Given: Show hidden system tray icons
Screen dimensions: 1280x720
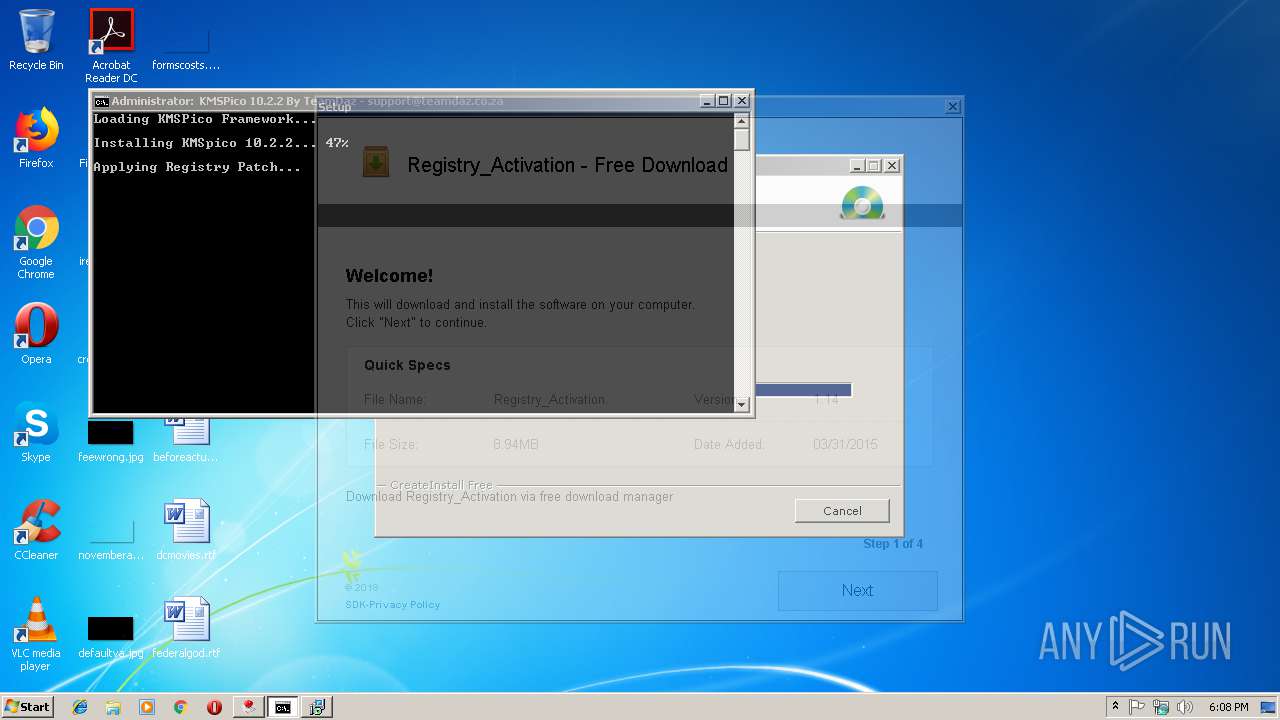Looking at the screenshot, I should pyautogui.click(x=1115, y=707).
